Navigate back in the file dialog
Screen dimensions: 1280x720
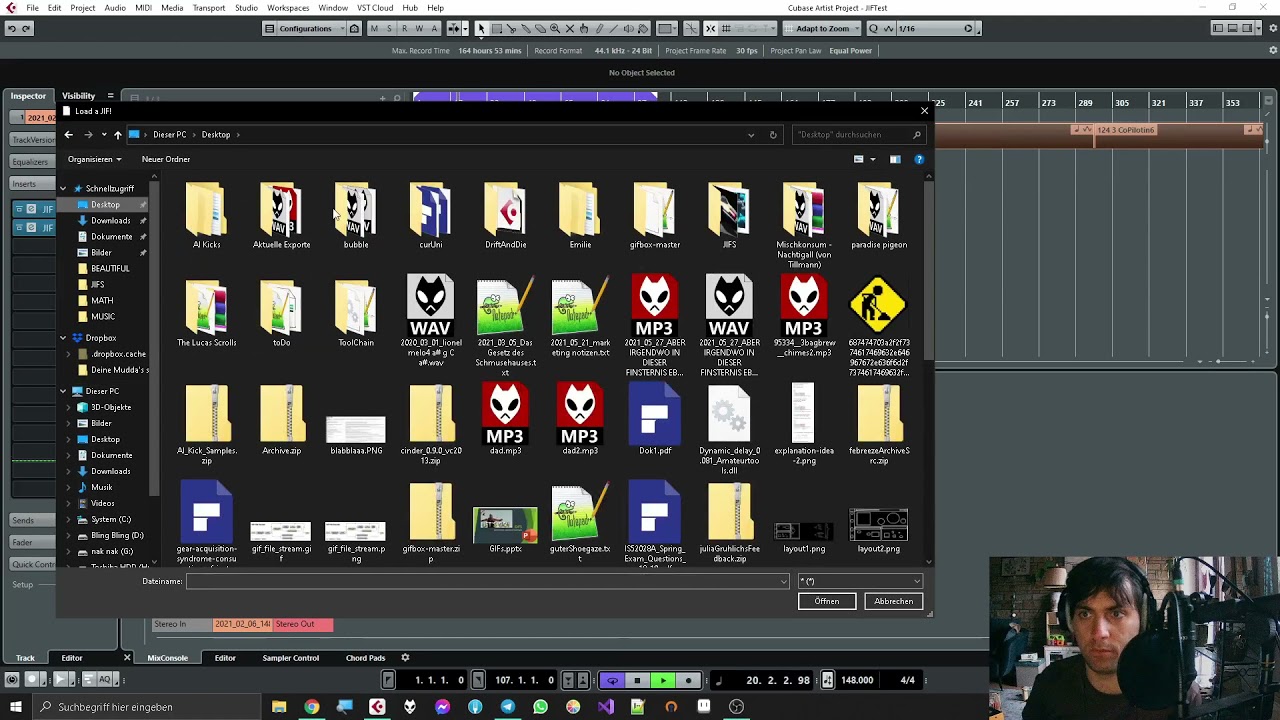tap(69, 134)
